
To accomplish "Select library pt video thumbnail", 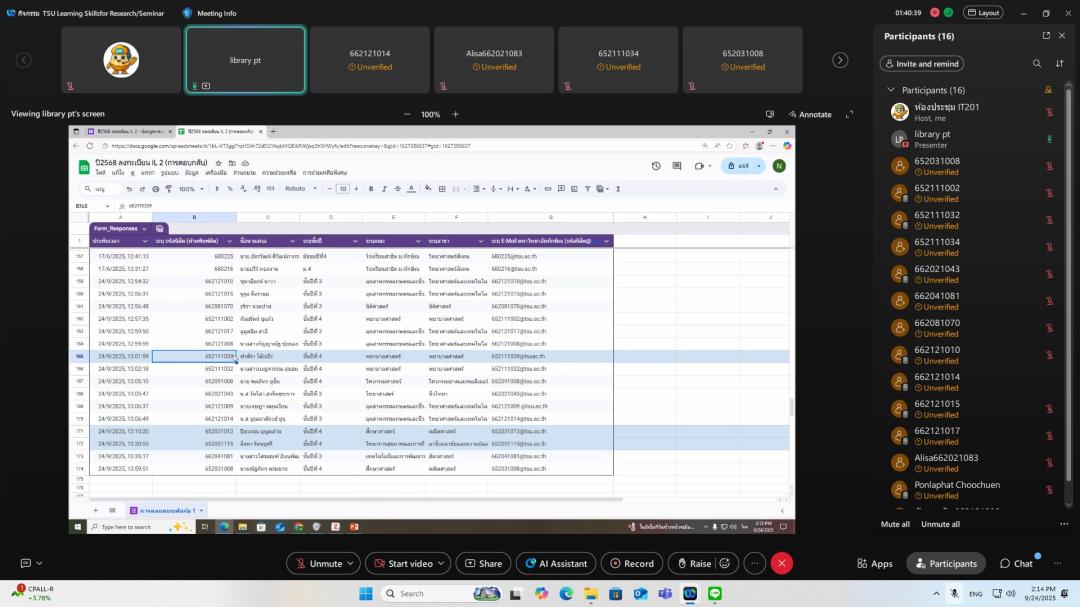I will [245, 60].
